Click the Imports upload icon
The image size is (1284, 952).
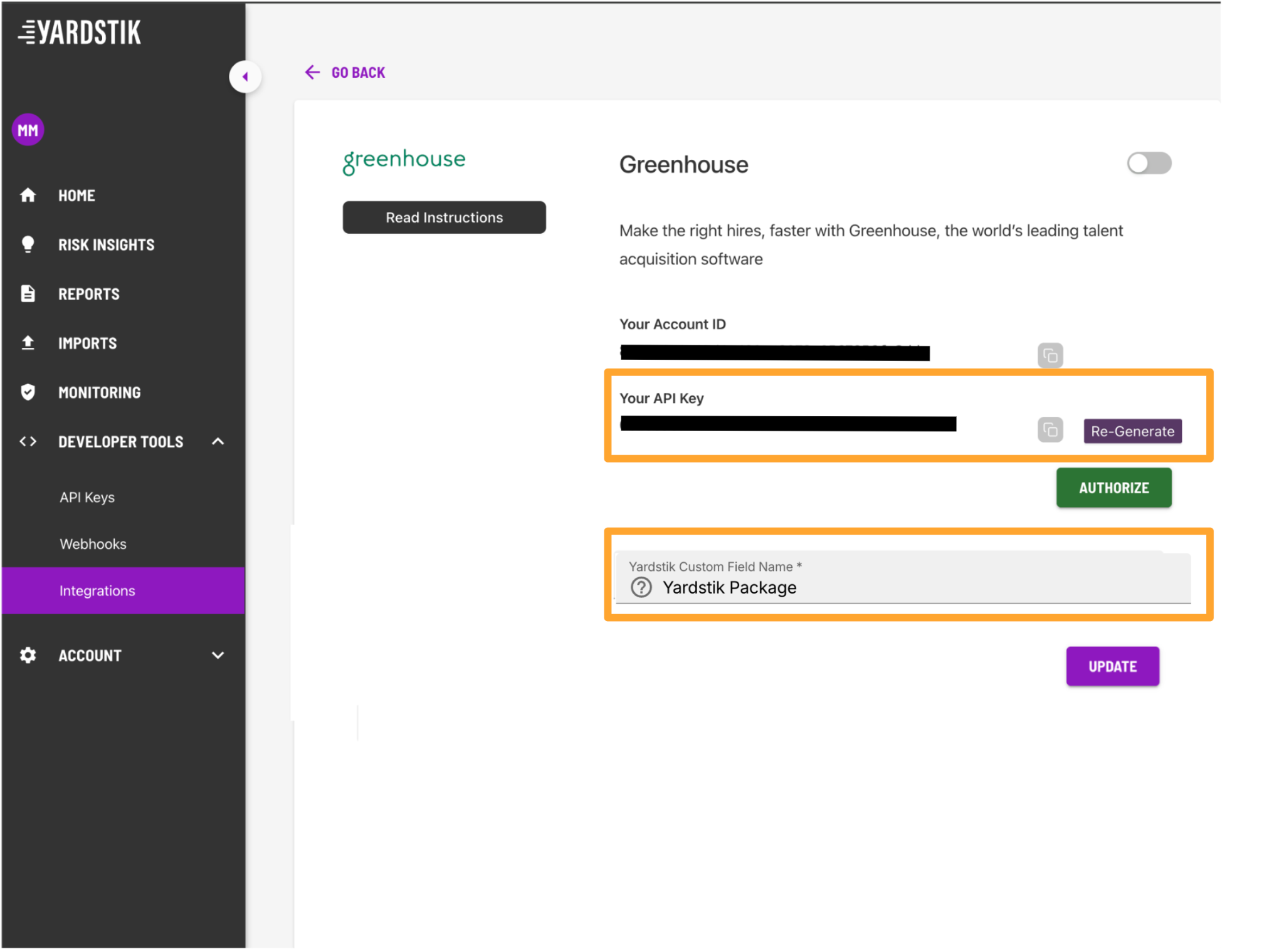(x=28, y=343)
